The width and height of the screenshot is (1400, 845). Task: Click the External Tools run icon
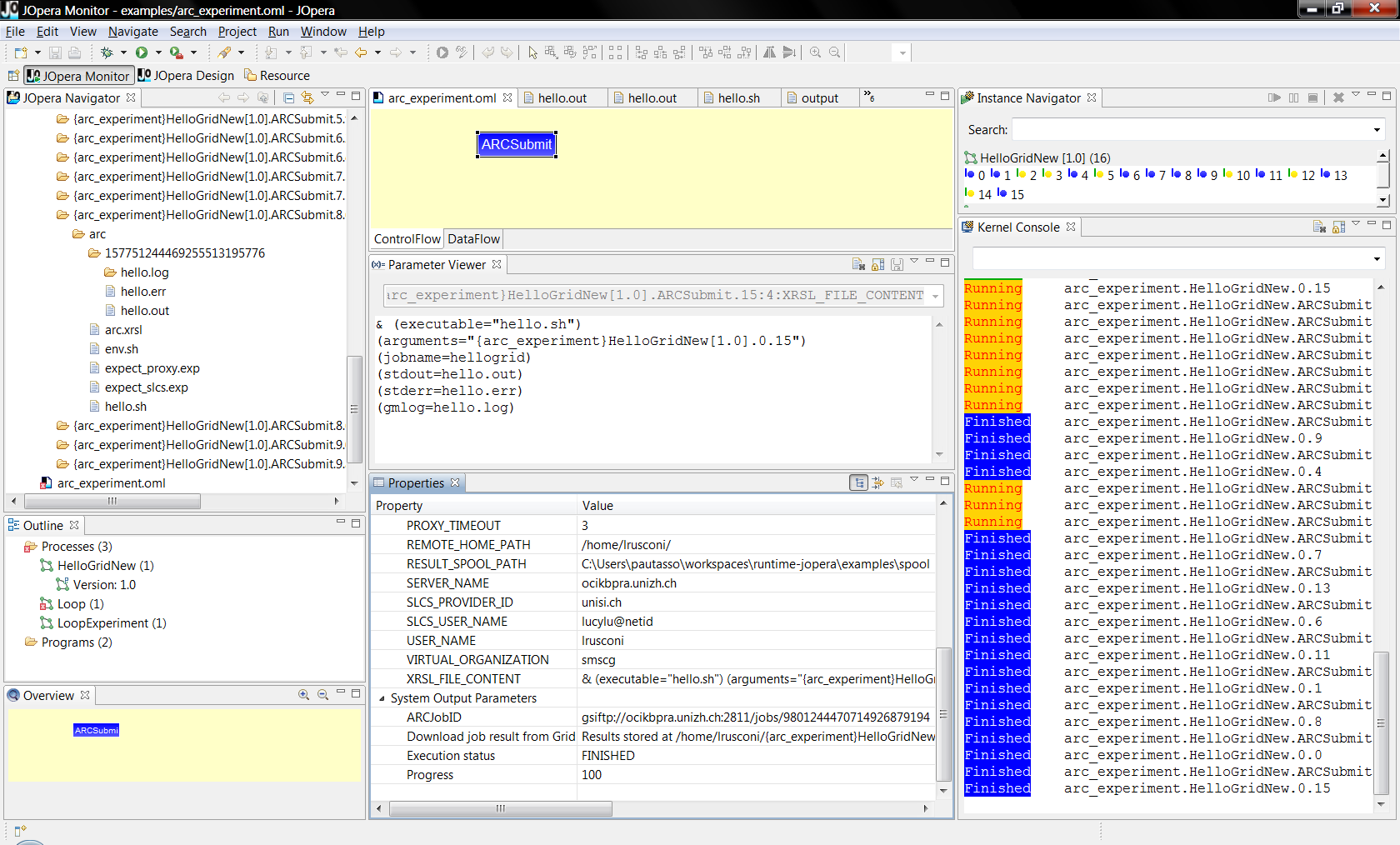coord(177,52)
